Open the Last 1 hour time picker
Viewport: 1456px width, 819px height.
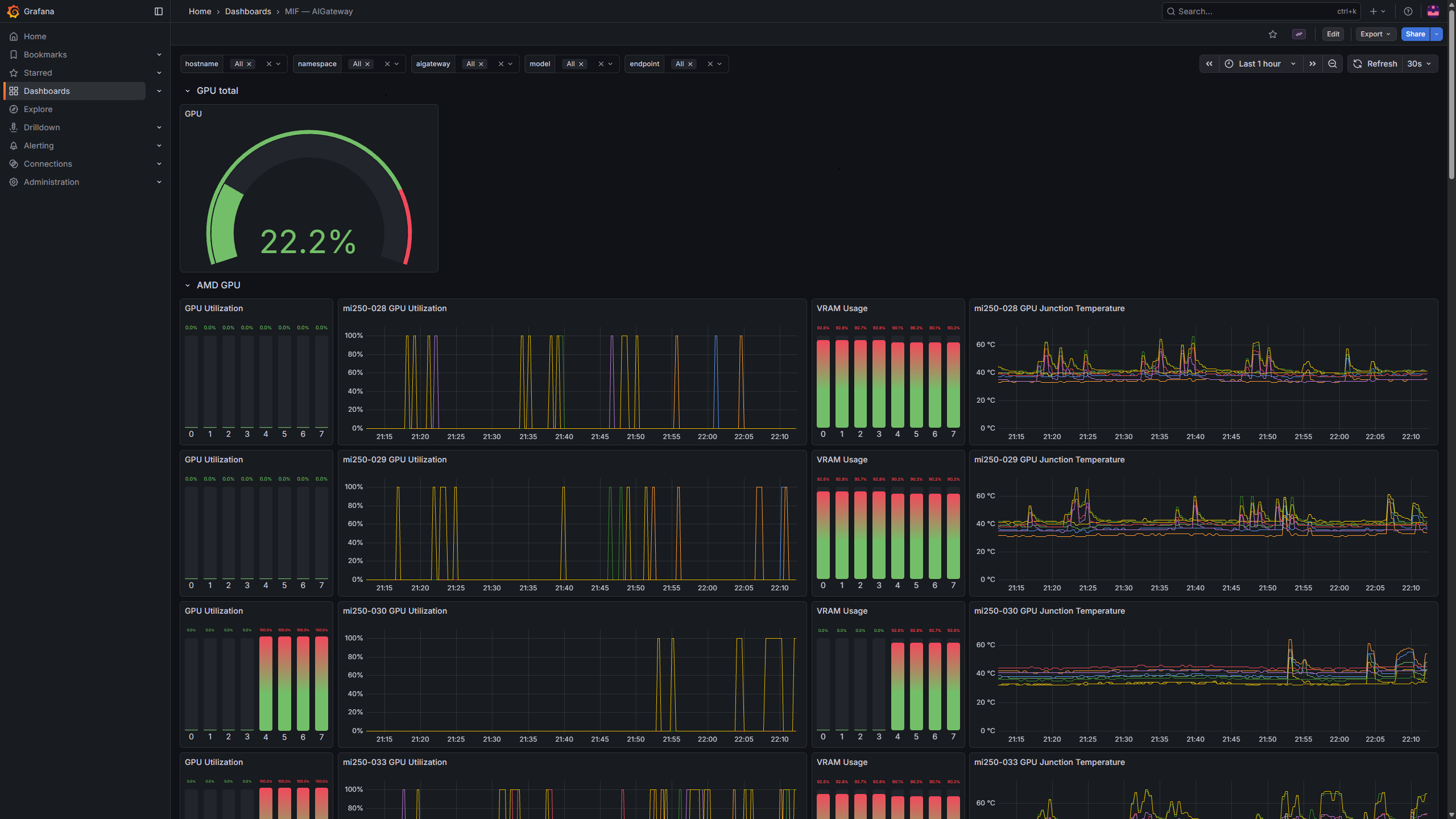pyautogui.click(x=1261, y=64)
